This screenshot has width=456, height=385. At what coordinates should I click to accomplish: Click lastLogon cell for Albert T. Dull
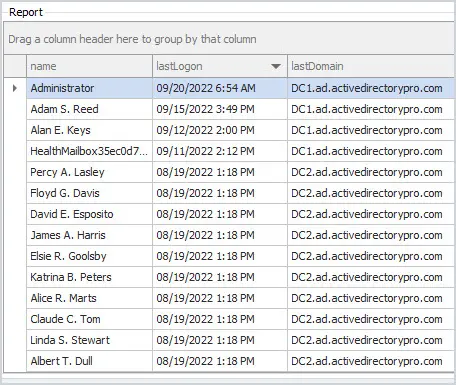(x=220, y=361)
